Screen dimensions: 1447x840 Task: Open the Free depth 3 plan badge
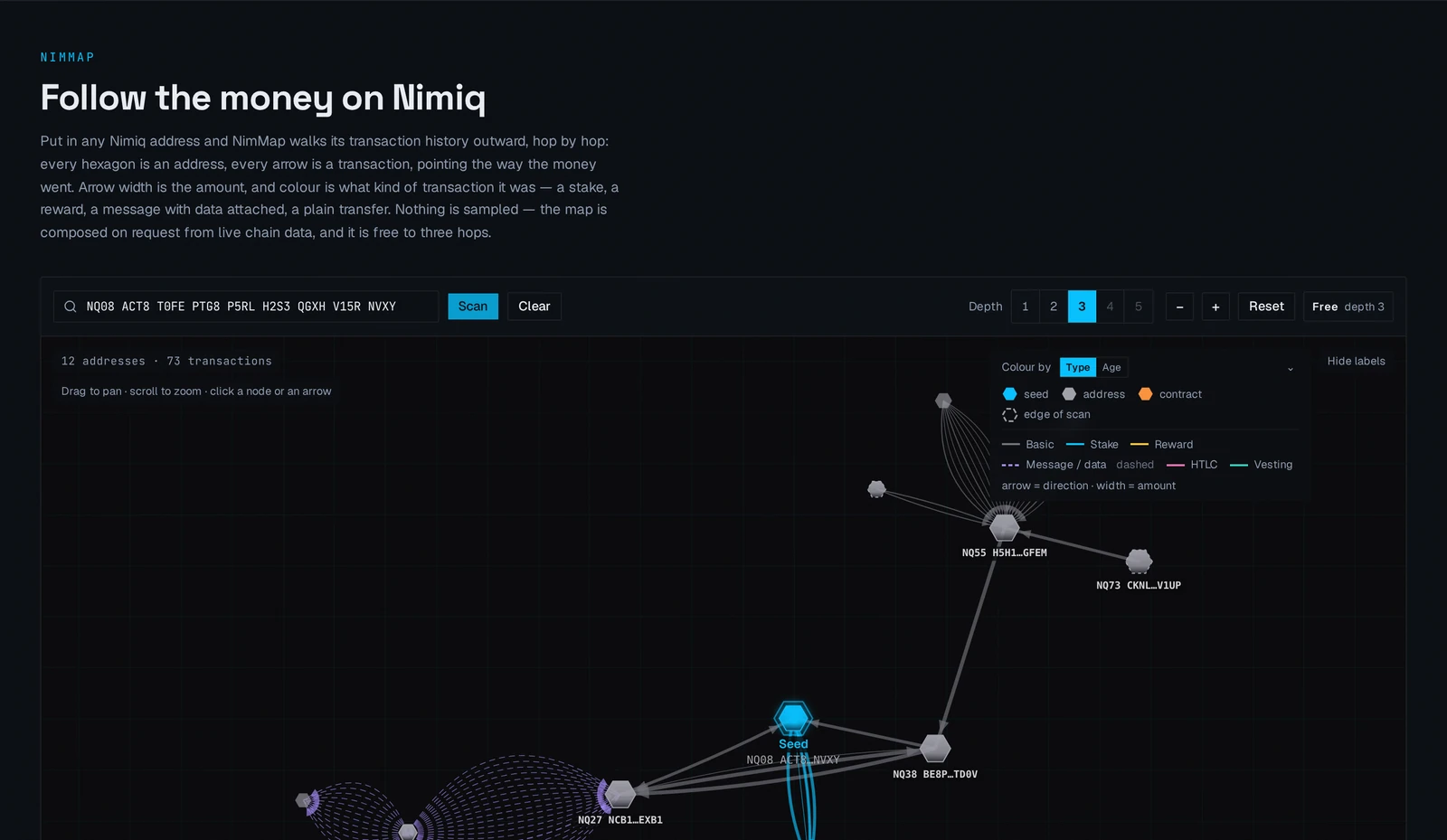[1348, 307]
